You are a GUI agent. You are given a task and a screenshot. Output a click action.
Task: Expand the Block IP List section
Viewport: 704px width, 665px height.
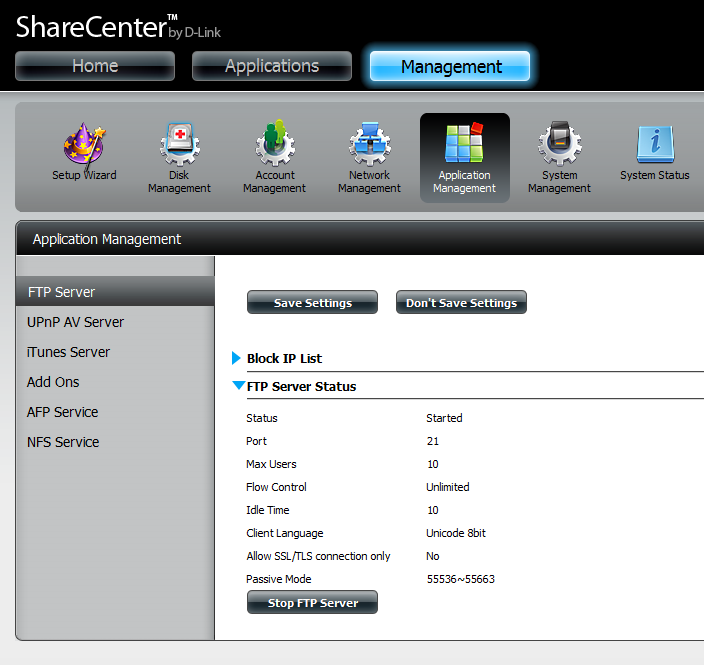236,358
